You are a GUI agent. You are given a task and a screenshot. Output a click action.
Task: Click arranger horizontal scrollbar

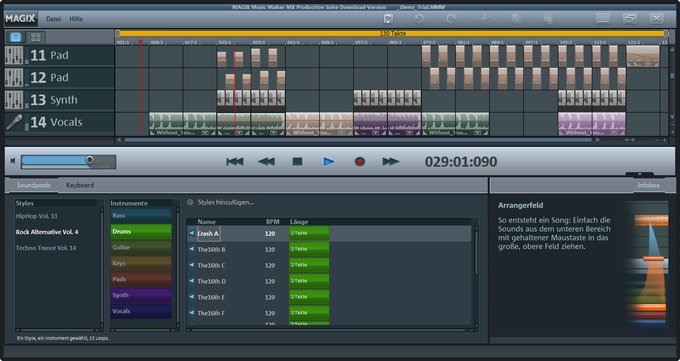pyautogui.click(x=358, y=140)
